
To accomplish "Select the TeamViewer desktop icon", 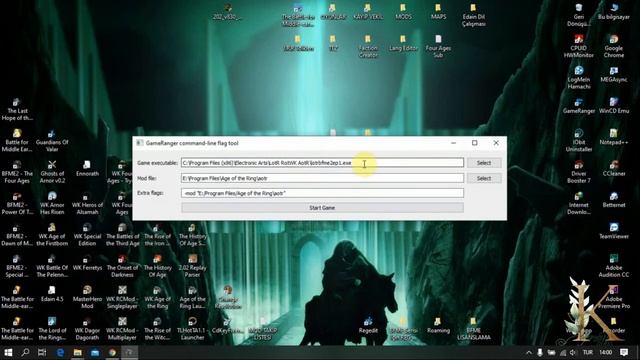I will (613, 231).
